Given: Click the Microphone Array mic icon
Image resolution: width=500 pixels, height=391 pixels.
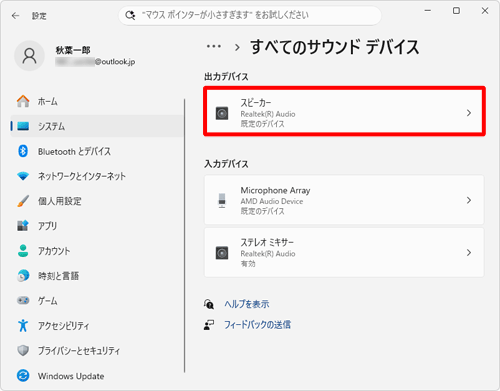Looking at the screenshot, I should pos(222,200).
